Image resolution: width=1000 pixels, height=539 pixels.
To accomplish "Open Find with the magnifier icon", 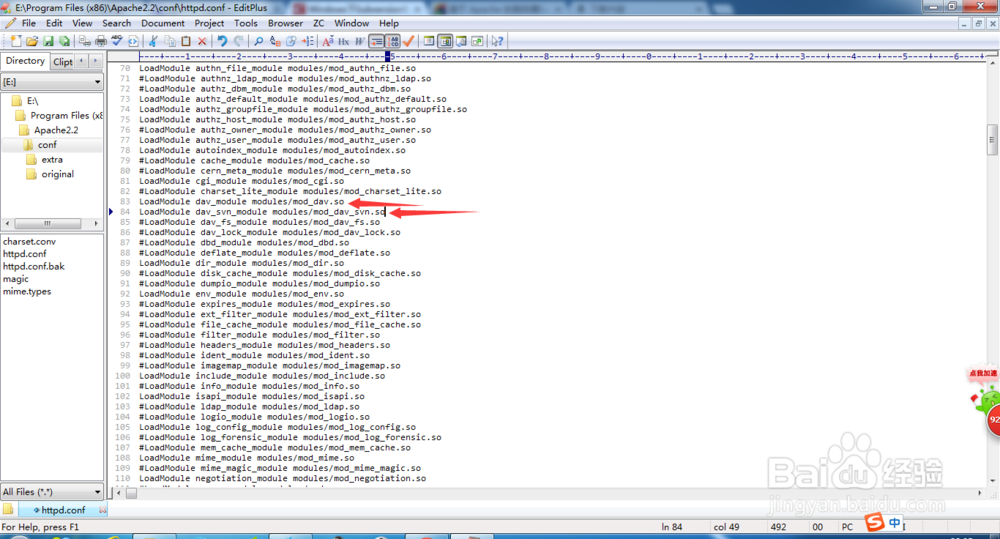I will pyautogui.click(x=258, y=41).
